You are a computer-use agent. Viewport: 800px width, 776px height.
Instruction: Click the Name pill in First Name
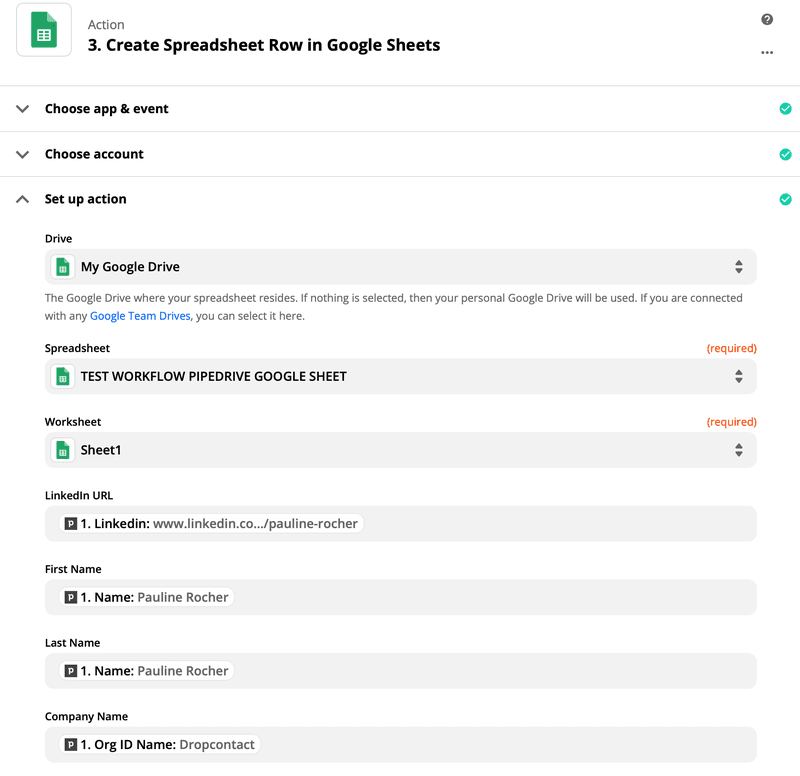pyautogui.click(x=146, y=597)
